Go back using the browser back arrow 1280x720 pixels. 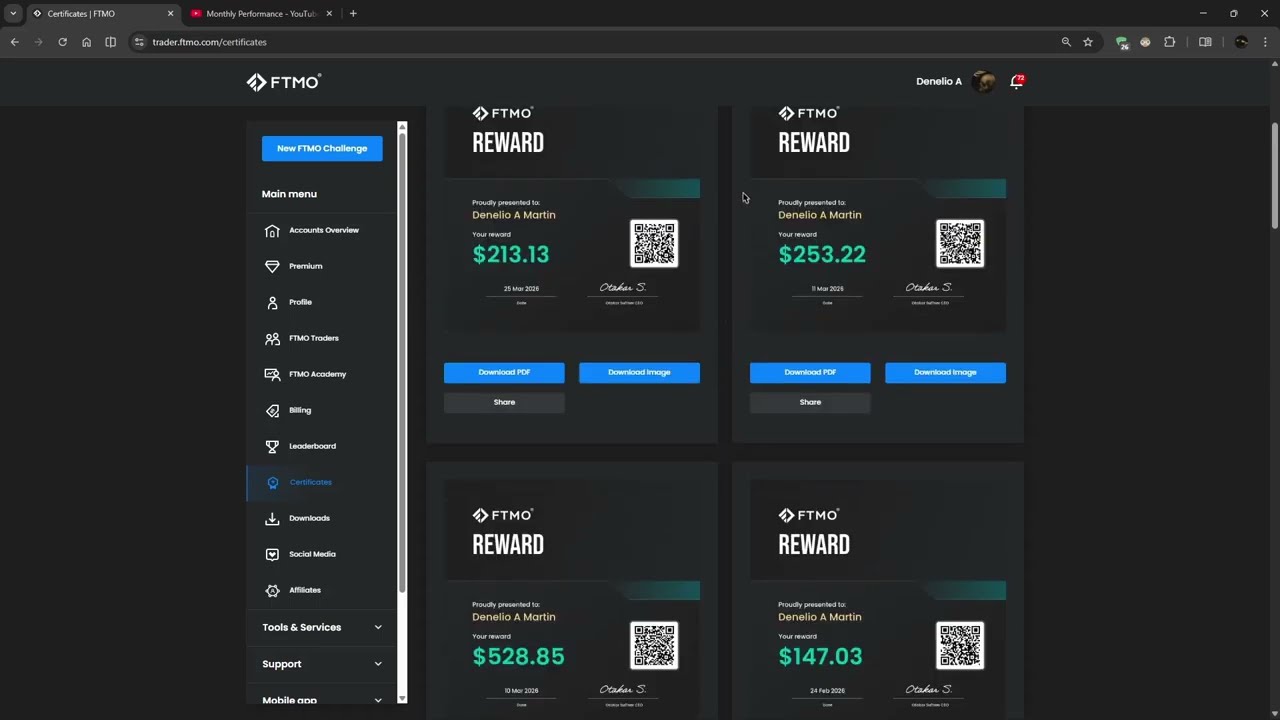[x=14, y=42]
